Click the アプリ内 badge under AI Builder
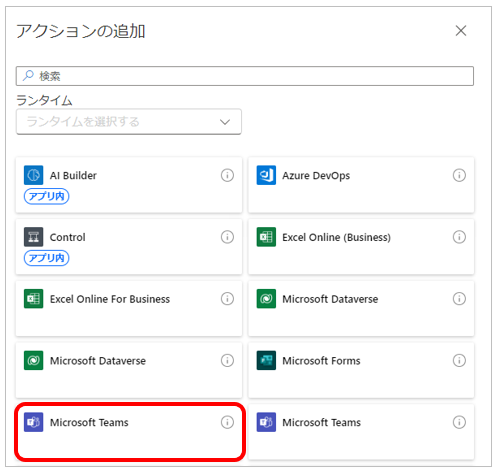499x470 pixels. click(x=46, y=196)
